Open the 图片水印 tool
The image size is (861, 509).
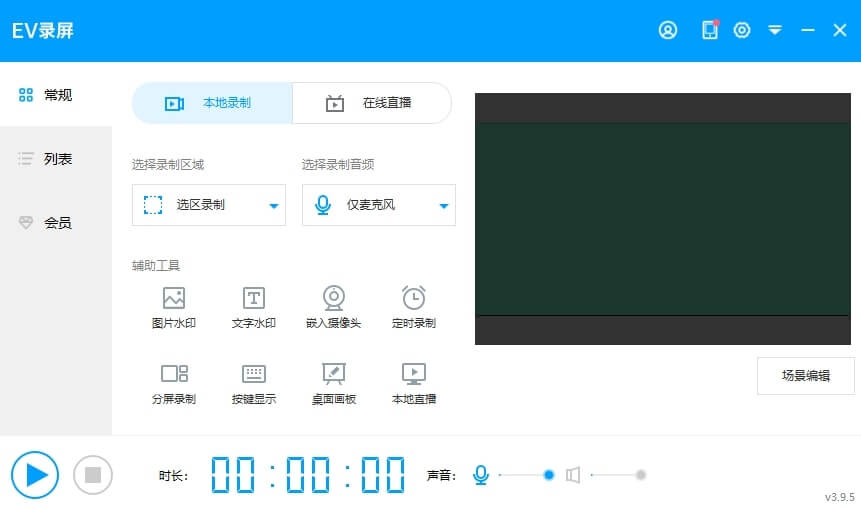click(x=174, y=307)
